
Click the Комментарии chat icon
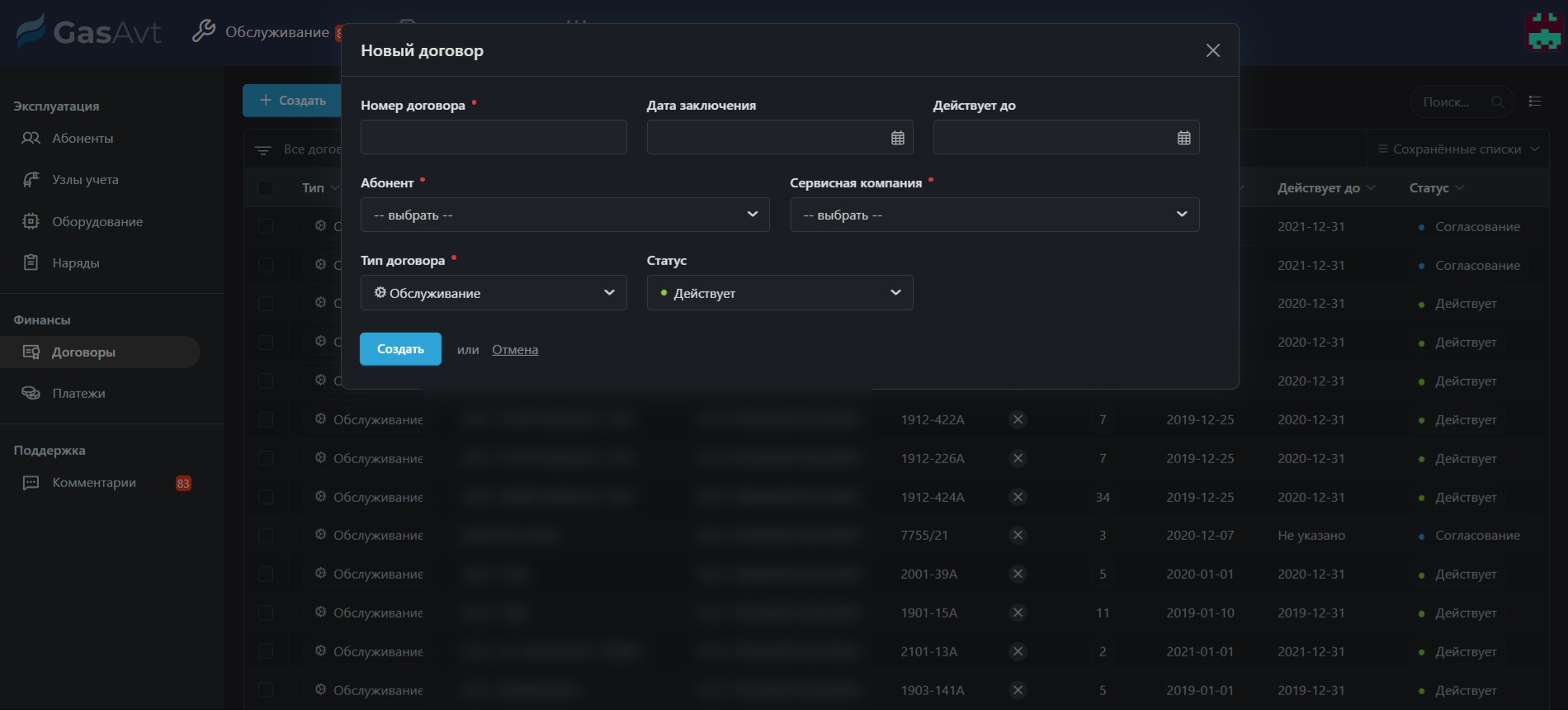click(x=31, y=483)
